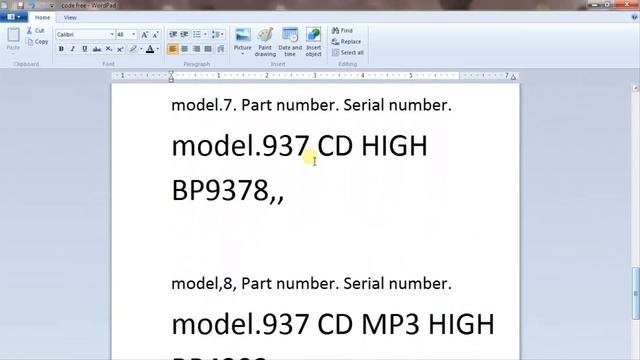Toggle superscript formatting
This screenshot has height=360, width=640.
120,49
